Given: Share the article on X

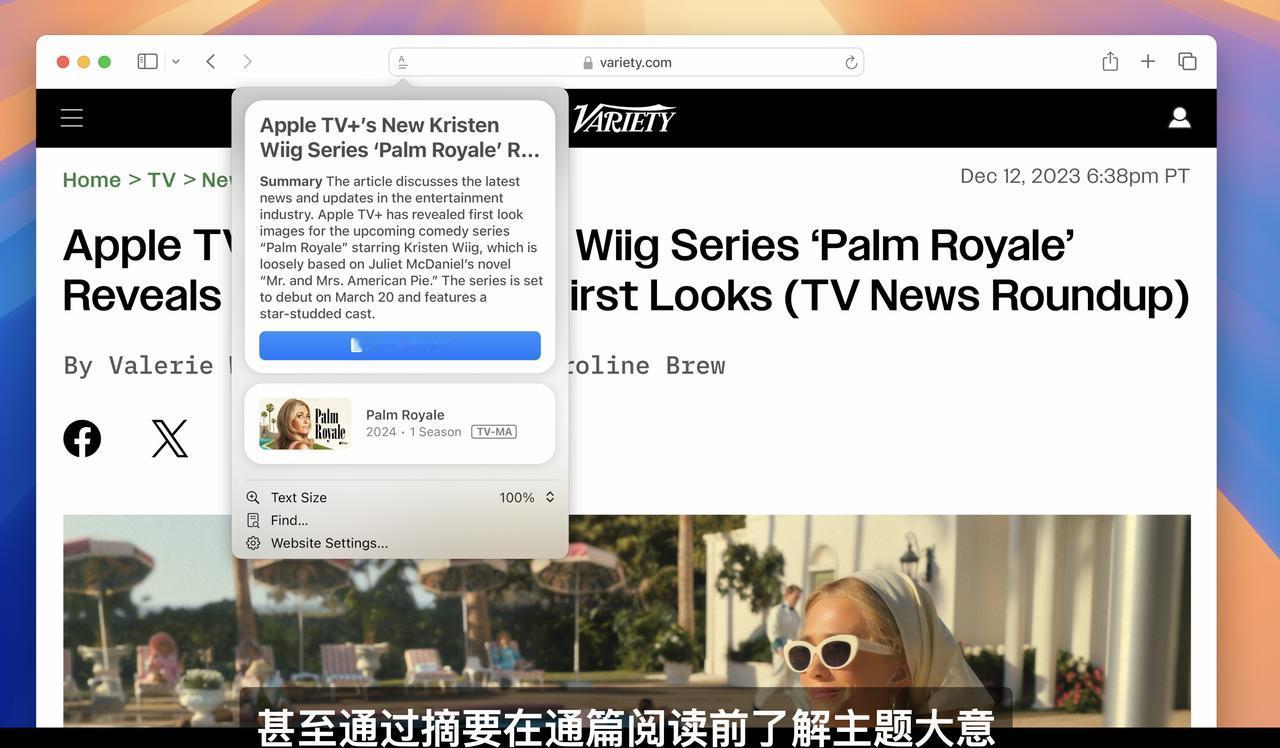Looking at the screenshot, I should pos(170,438).
